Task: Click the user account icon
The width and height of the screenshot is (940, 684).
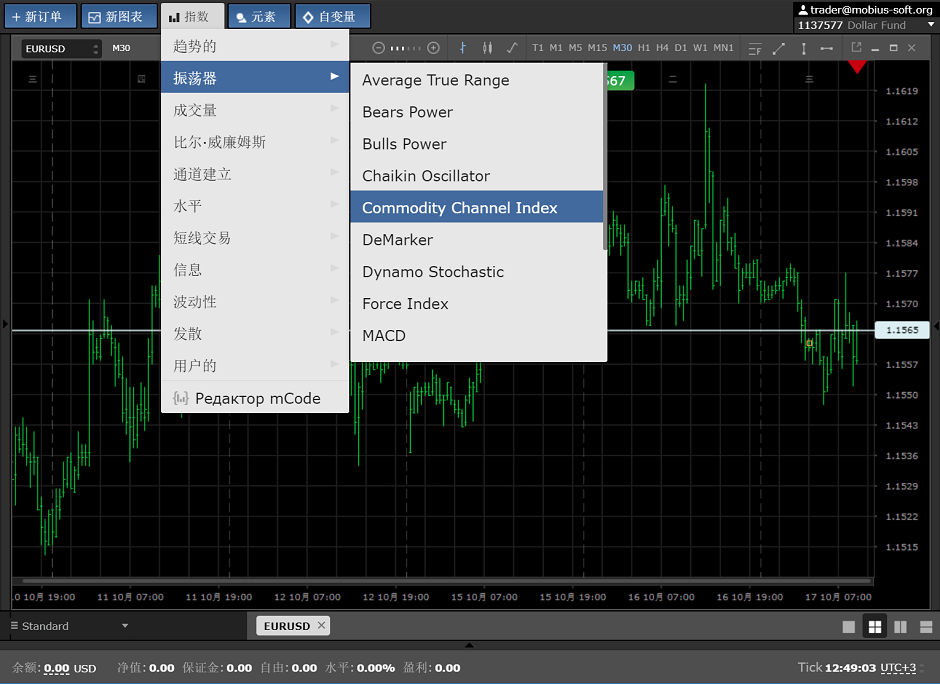Action: [803, 10]
